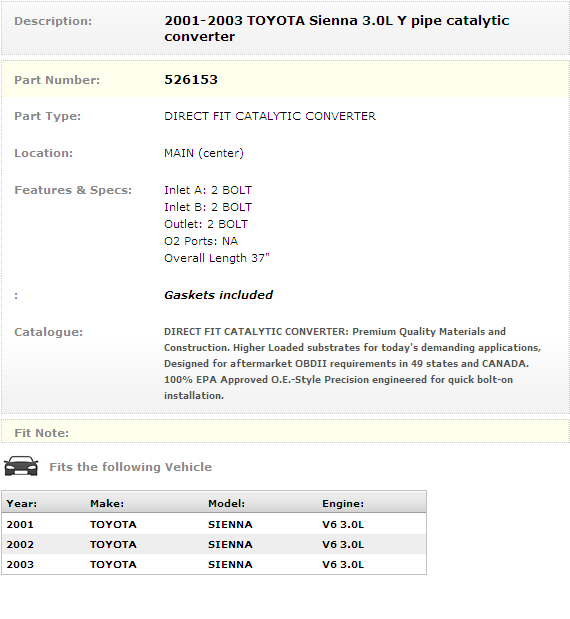The height and width of the screenshot is (619, 570).
Task: Click the 2002 Toyota Sienna table row
Action: click(214, 544)
